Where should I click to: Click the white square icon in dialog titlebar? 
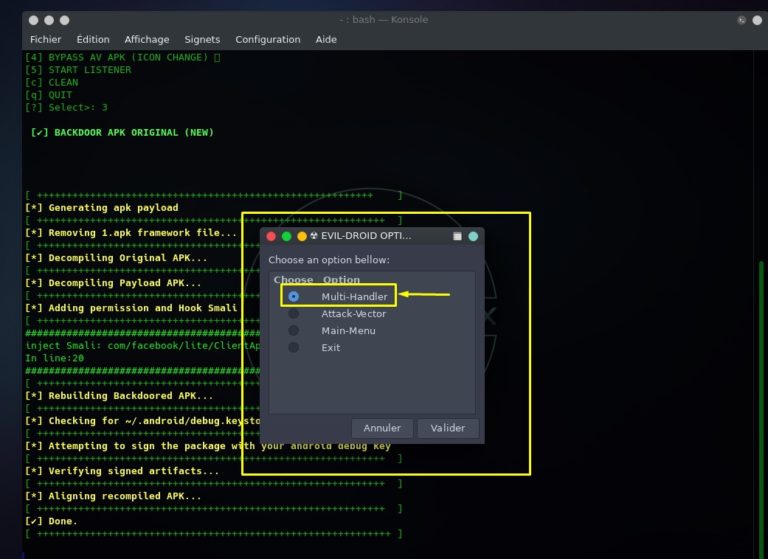pyautogui.click(x=457, y=237)
